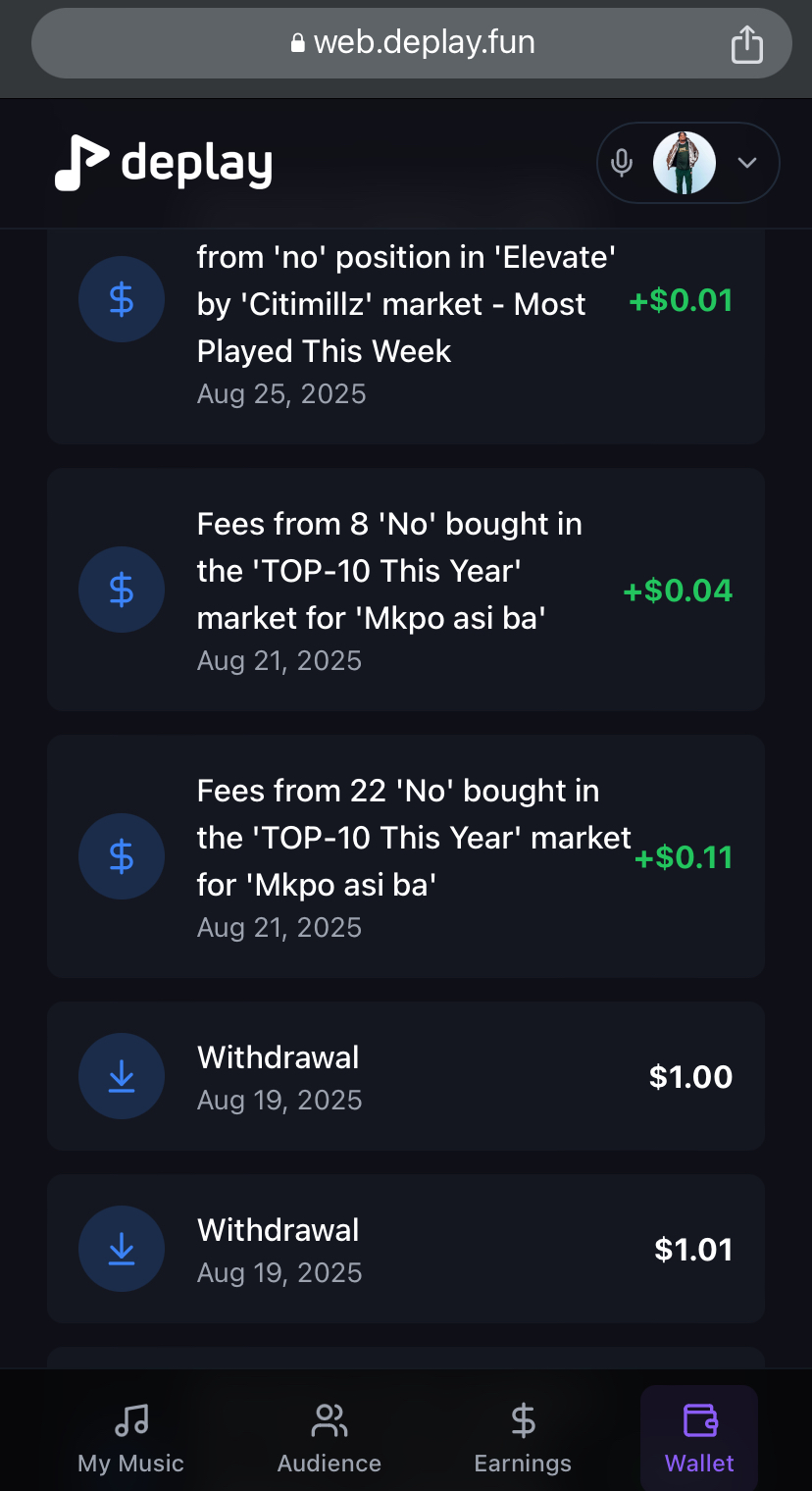The height and width of the screenshot is (1491, 812).
Task: Tap the dollar icon for +$0.01 transaction
Action: click(122, 299)
